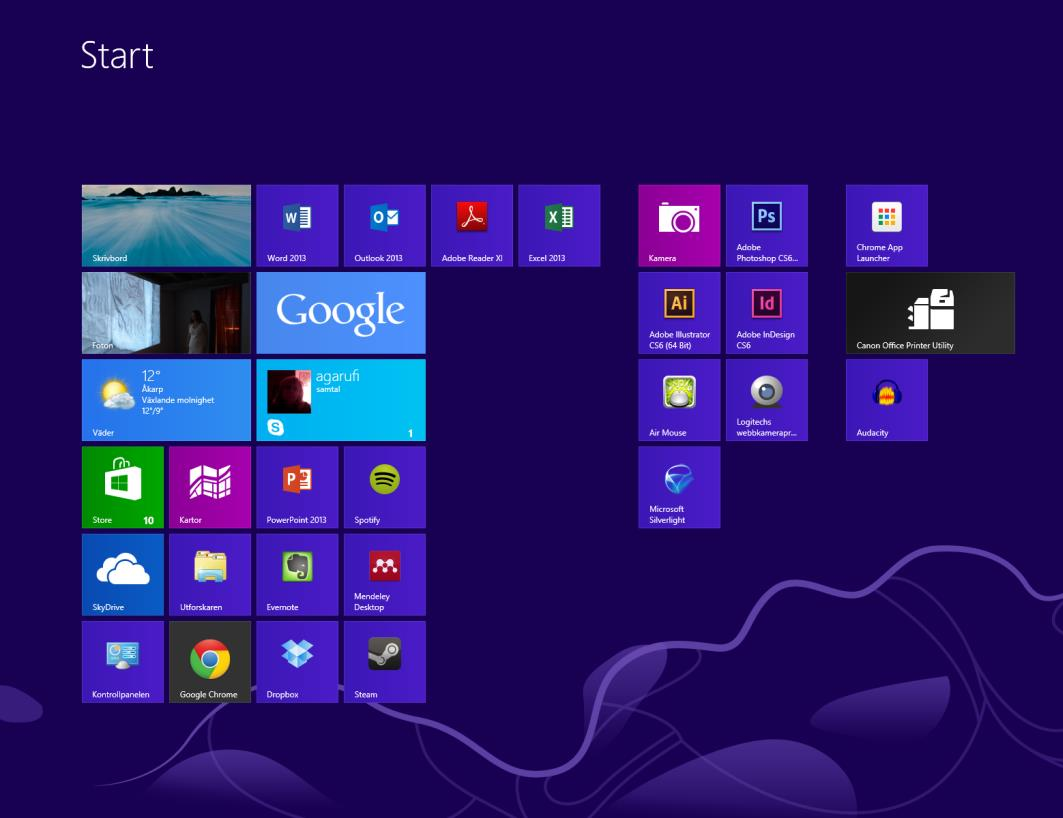Image resolution: width=1063 pixels, height=818 pixels.
Task: Open Logitechs webbkamera program tile
Action: coord(767,400)
